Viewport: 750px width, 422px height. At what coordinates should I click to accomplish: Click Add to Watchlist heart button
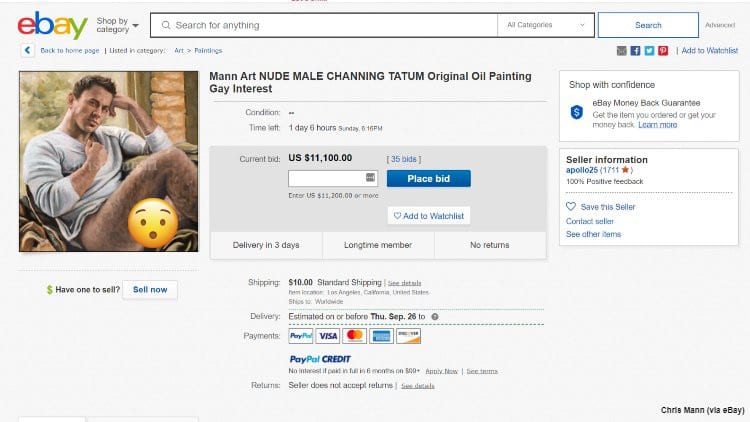tap(428, 216)
